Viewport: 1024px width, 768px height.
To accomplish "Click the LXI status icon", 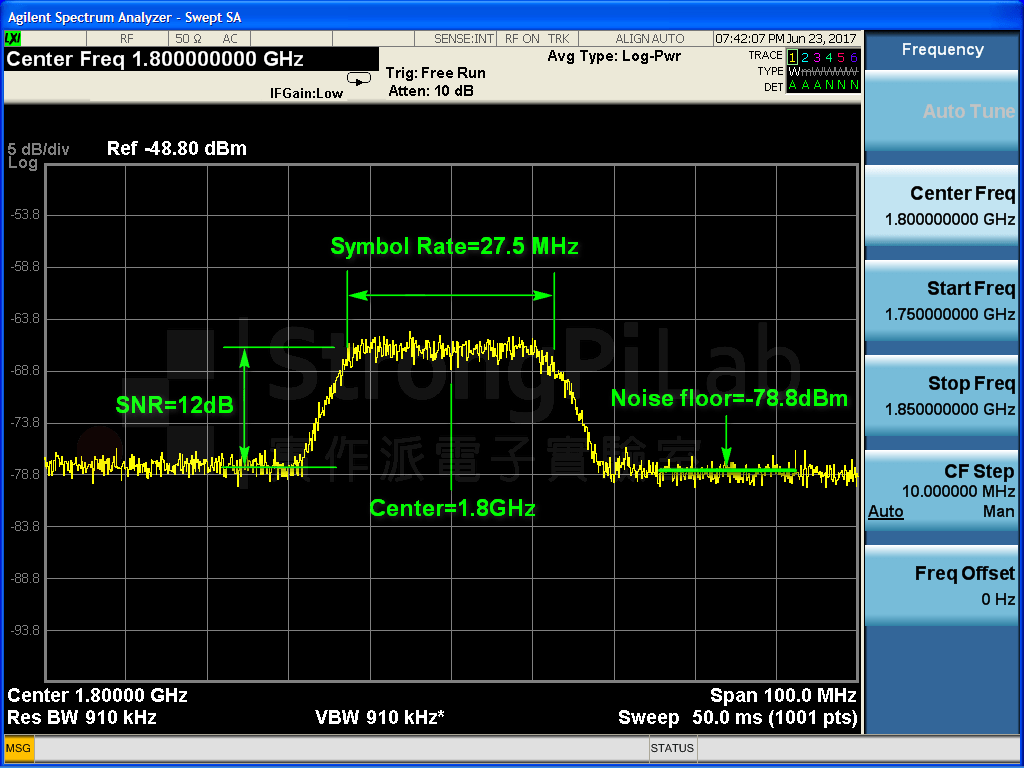I will point(12,39).
